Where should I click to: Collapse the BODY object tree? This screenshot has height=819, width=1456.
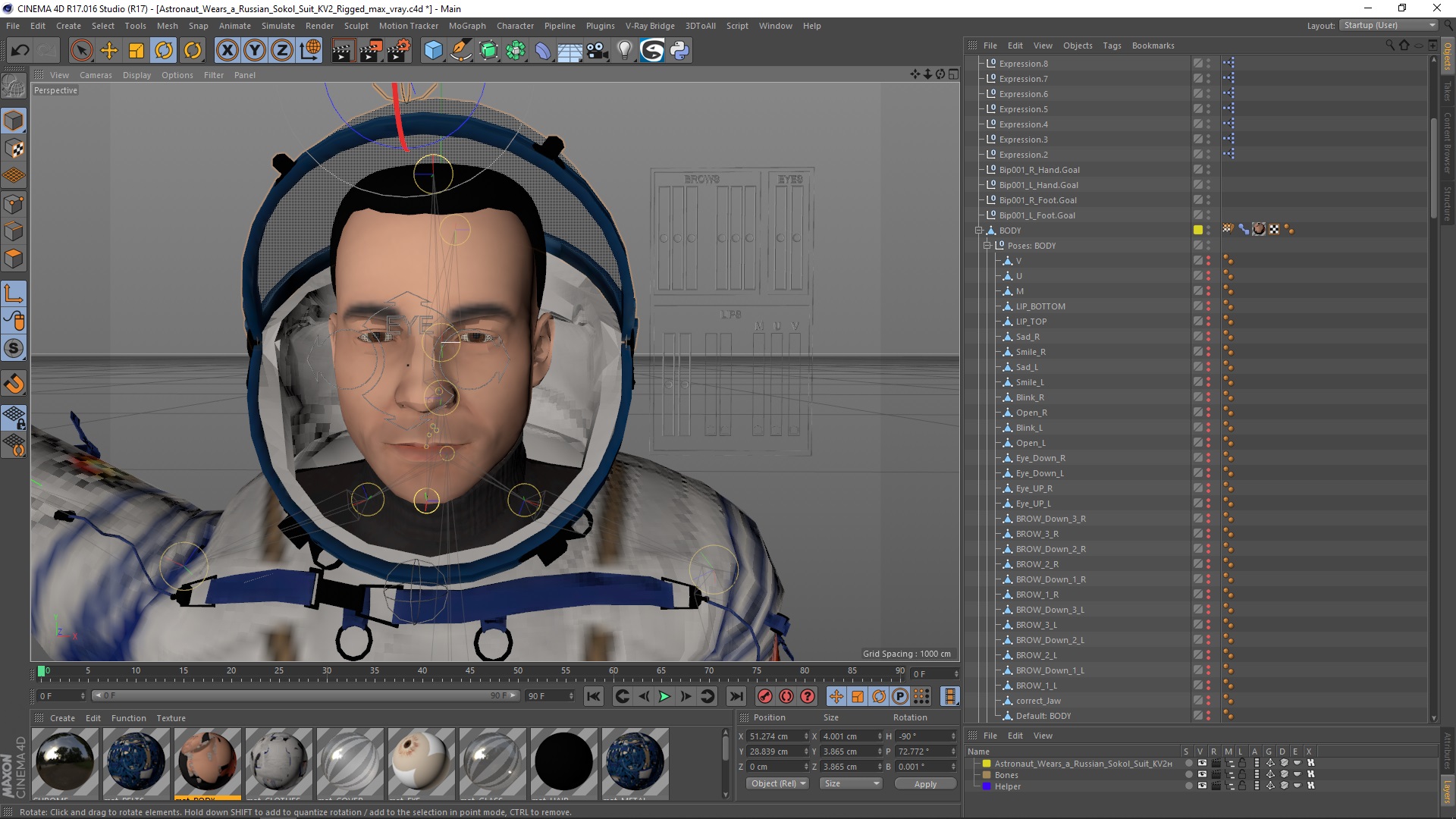978,231
